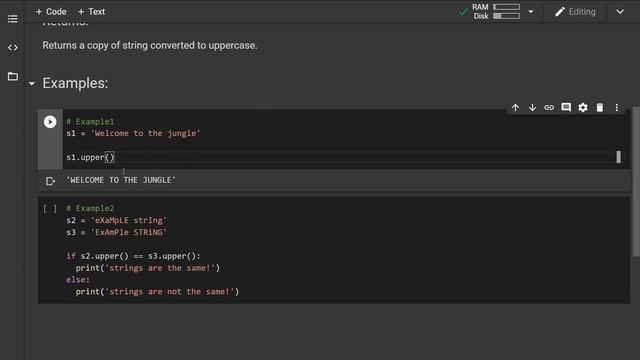Click the 'WELCOME TO THE JUNGLE' output text
640x360 pixels.
click(x=121, y=180)
